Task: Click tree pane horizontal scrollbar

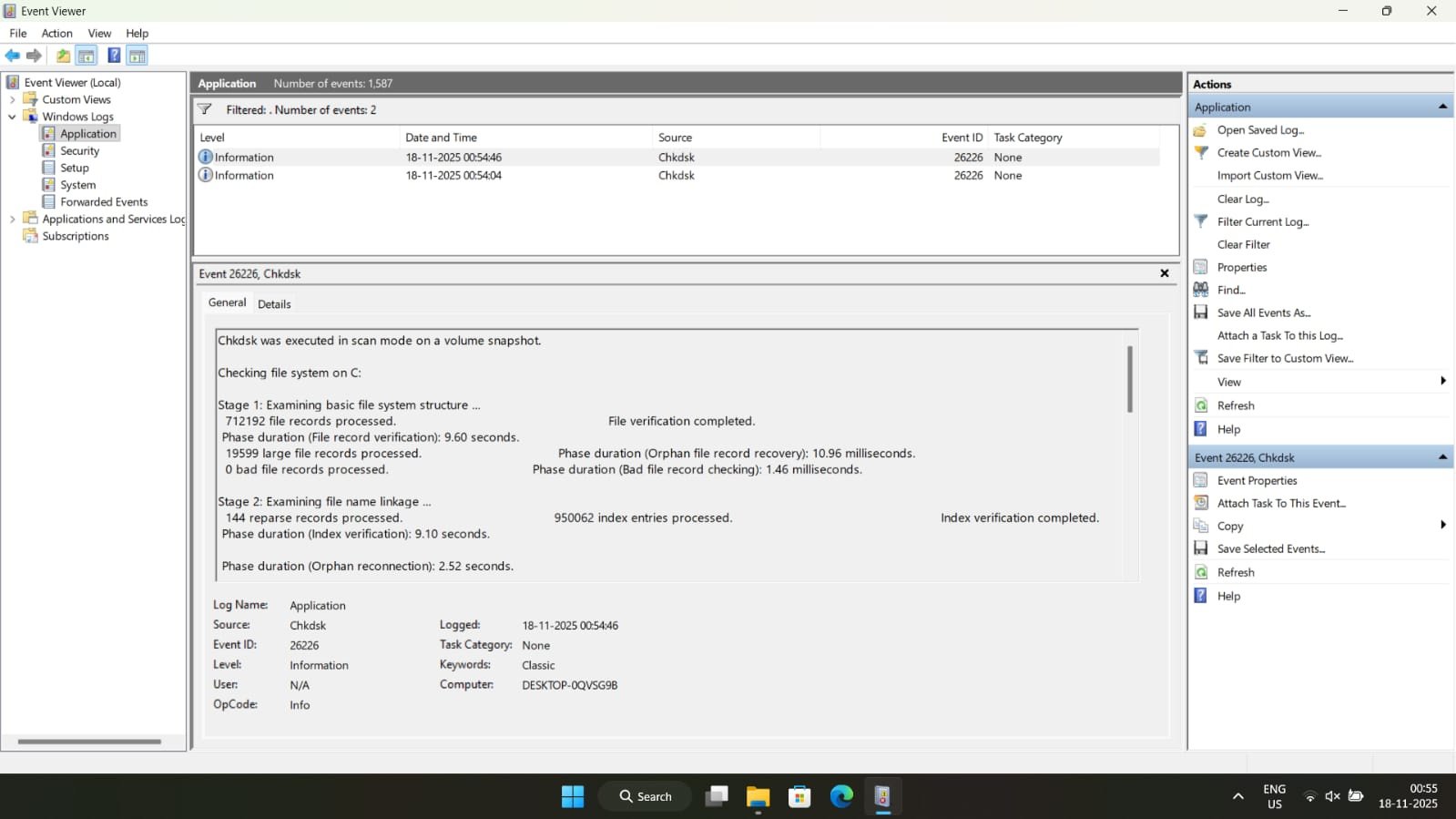Action: [x=89, y=742]
